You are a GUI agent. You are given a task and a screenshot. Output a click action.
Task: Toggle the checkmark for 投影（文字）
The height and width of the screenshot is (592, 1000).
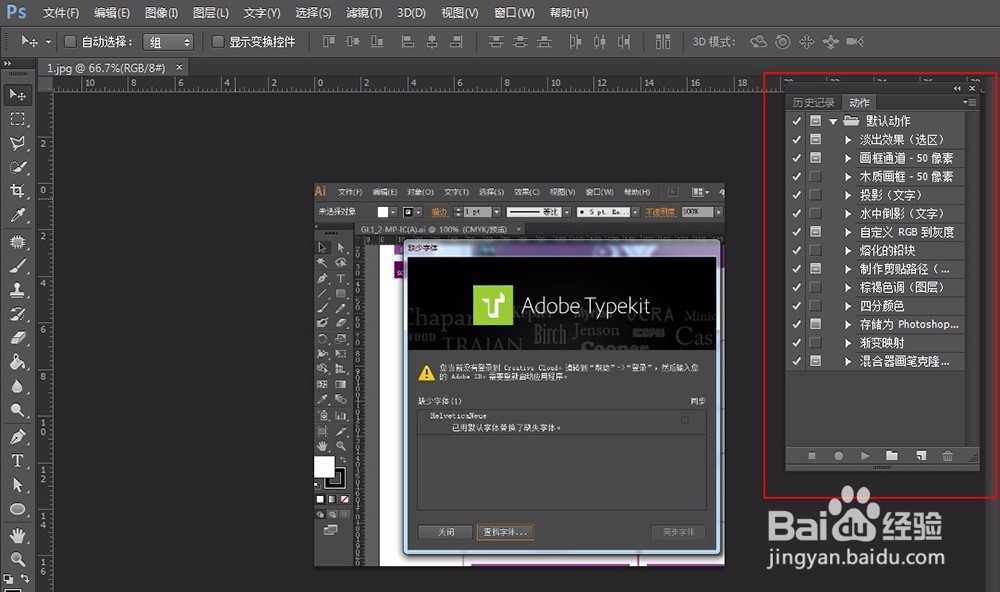coord(797,195)
